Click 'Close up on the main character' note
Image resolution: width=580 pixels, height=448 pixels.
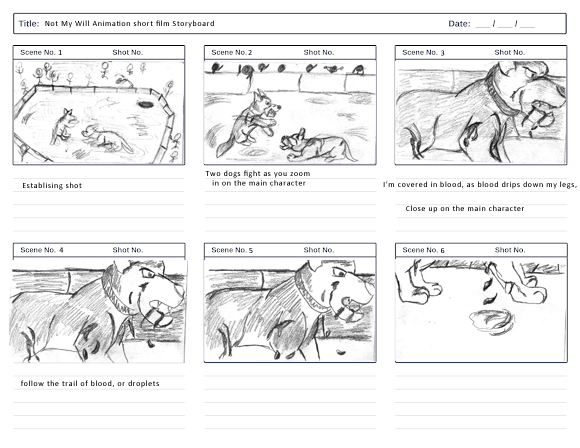point(465,209)
